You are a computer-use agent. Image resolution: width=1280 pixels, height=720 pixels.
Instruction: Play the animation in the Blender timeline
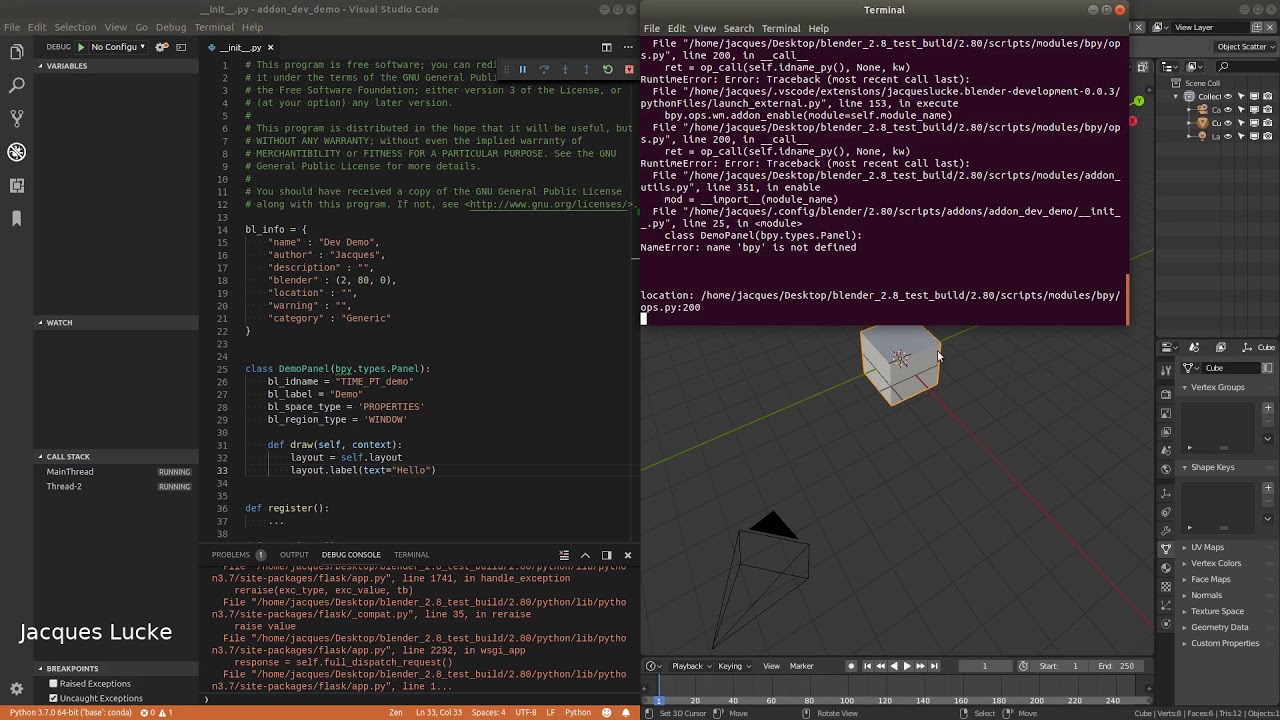click(907, 666)
